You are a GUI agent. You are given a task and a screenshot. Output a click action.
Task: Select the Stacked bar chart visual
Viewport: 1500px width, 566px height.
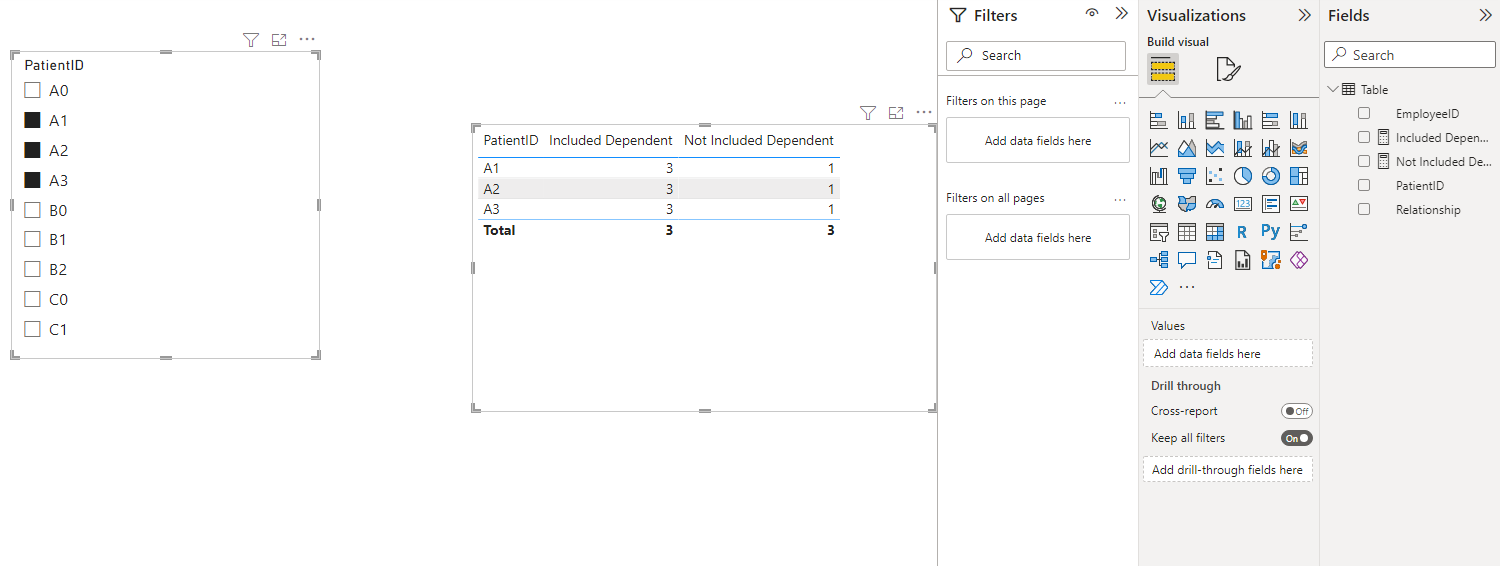(x=1159, y=121)
